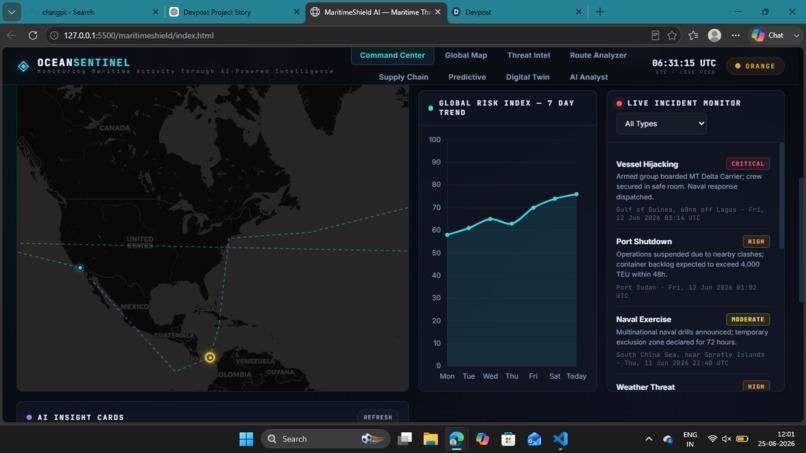Open File Explorer from the taskbar

[x=431, y=439]
